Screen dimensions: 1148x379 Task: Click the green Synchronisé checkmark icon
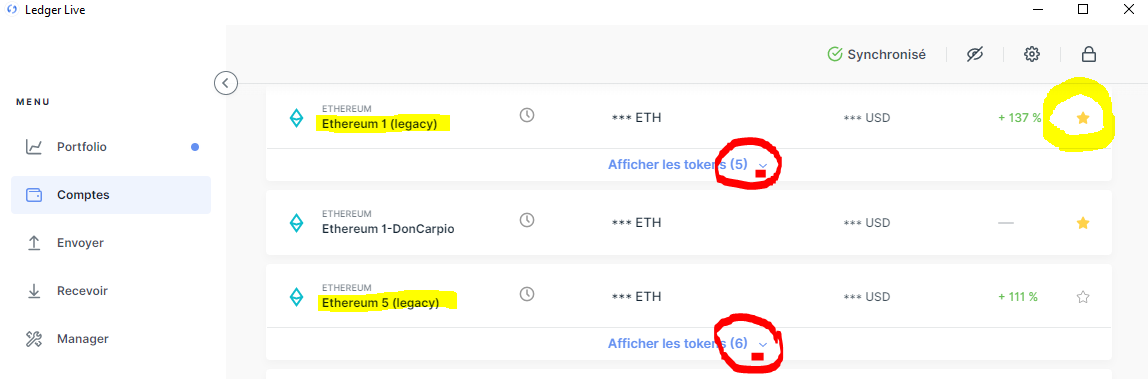(x=835, y=54)
